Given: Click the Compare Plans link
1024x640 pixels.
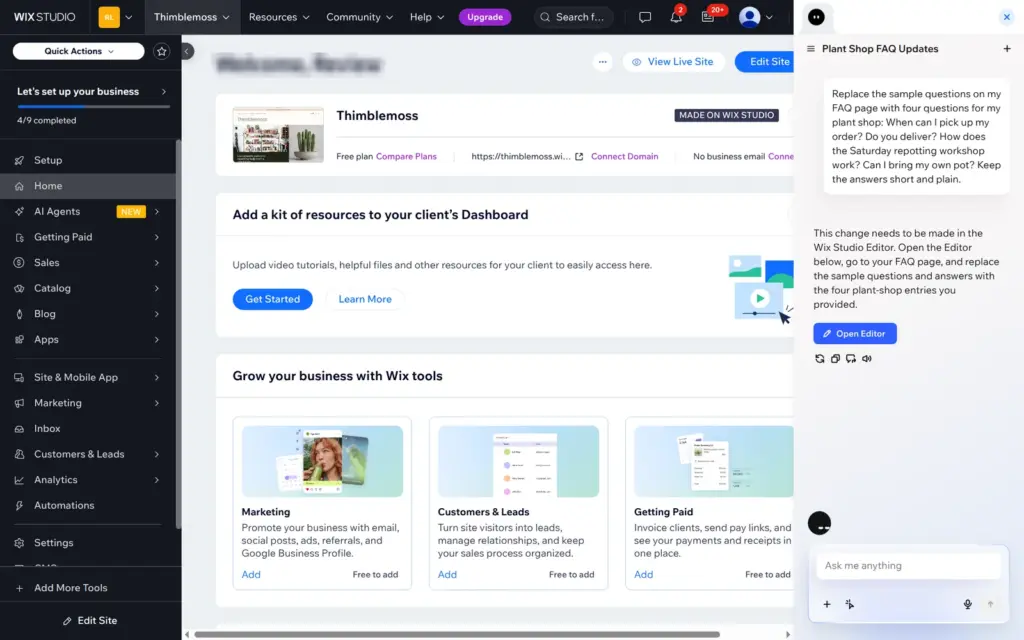Looking at the screenshot, I should tap(406, 157).
